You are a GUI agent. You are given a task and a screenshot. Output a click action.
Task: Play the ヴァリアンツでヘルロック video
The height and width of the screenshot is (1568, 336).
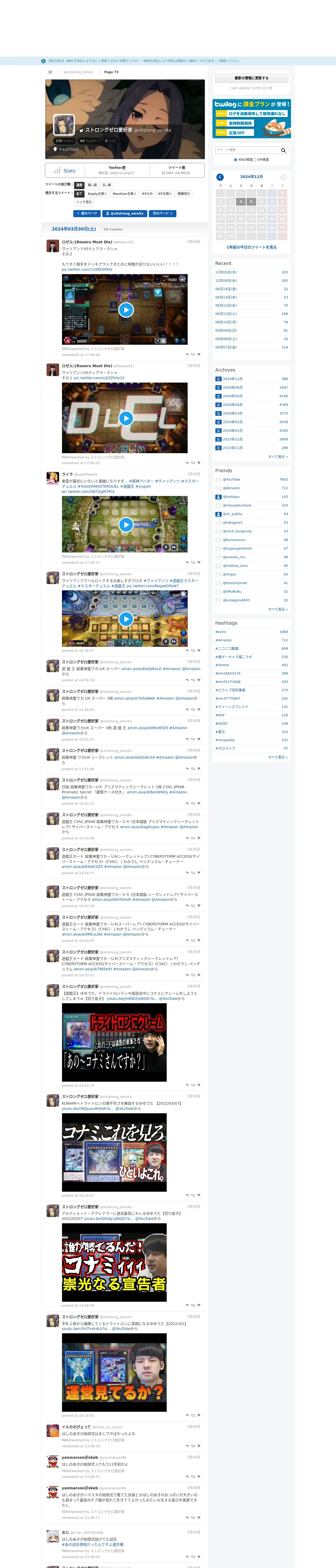click(126, 619)
